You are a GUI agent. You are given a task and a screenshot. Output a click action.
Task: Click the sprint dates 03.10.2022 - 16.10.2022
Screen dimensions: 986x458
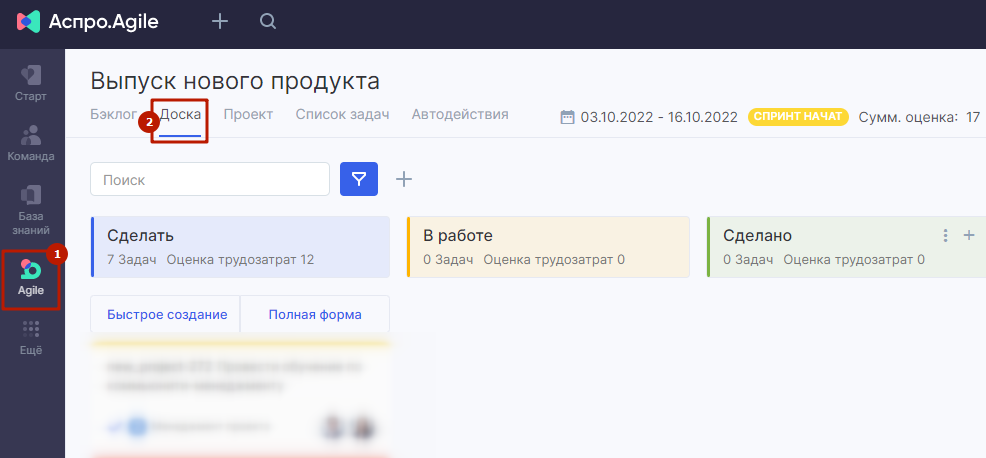click(x=659, y=117)
